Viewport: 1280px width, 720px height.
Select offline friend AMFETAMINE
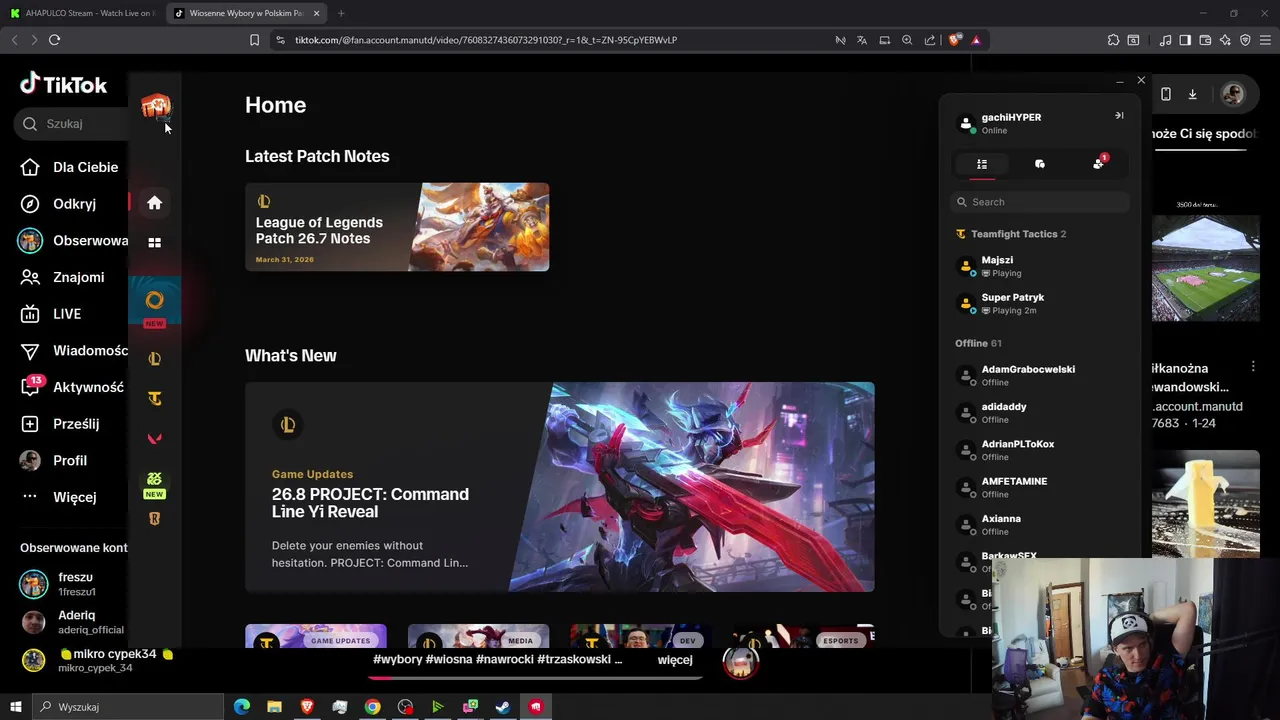coord(1040,487)
